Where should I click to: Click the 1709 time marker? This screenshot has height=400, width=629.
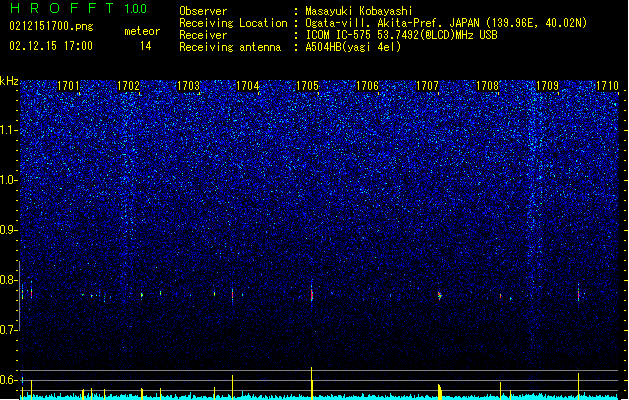pyautogui.click(x=548, y=86)
